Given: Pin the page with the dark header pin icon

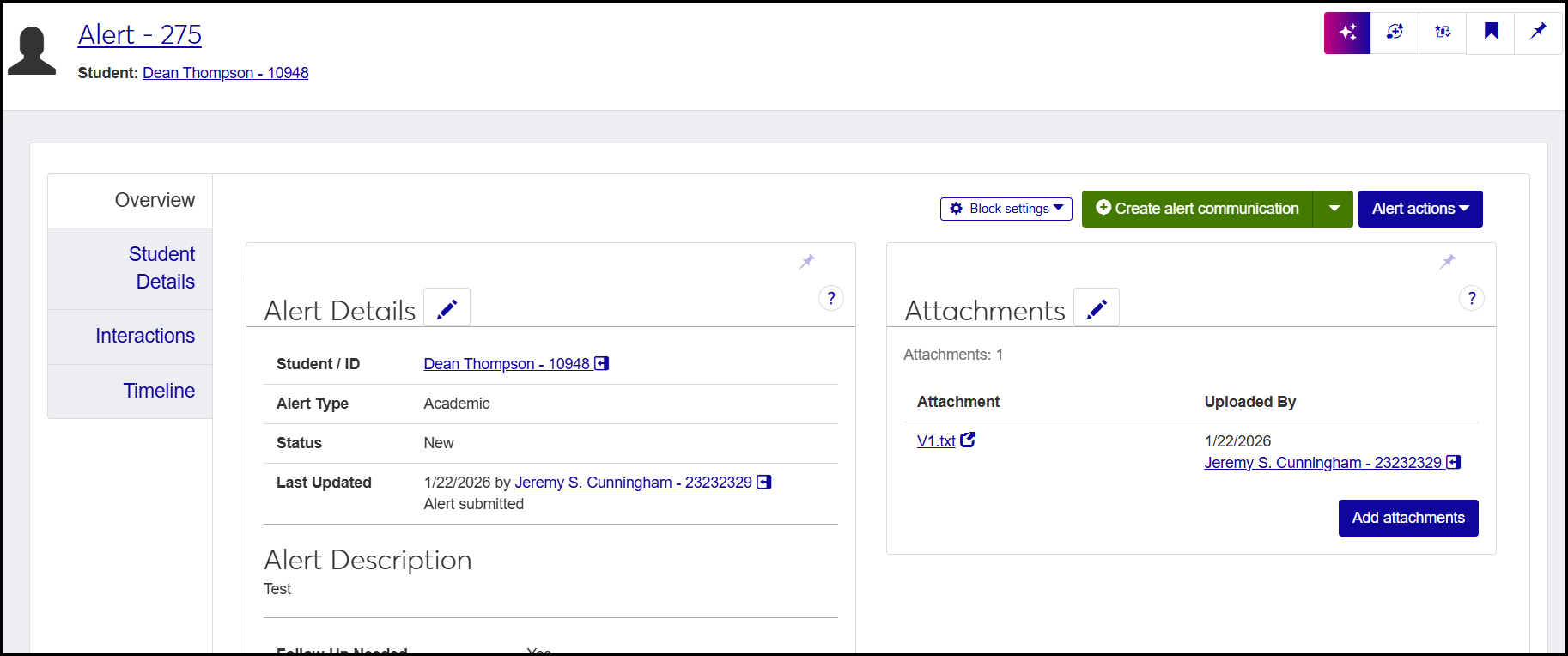Looking at the screenshot, I should 1538,33.
